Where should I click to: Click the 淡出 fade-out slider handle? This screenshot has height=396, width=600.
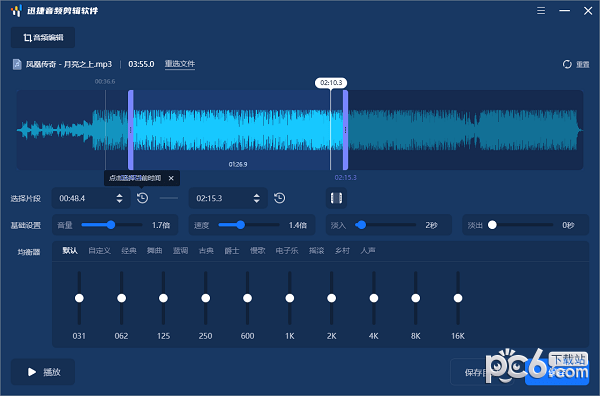click(492, 225)
